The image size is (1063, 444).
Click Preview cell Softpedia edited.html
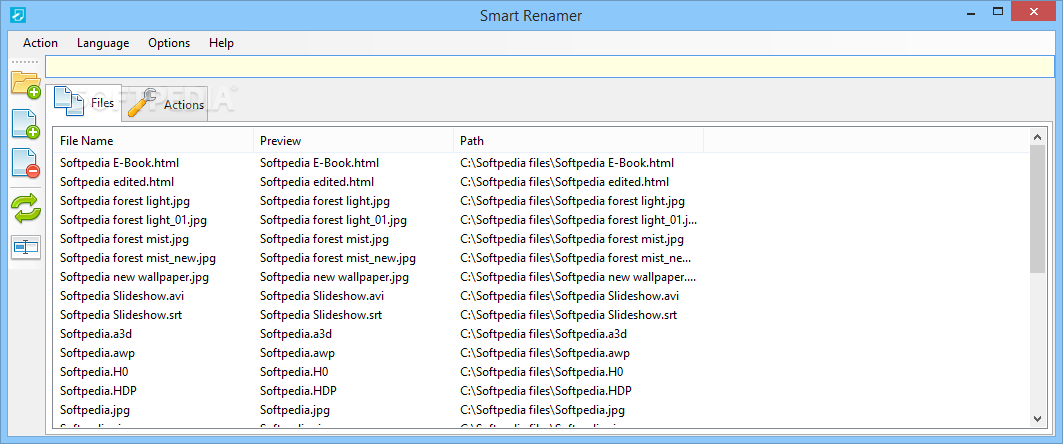click(317, 182)
